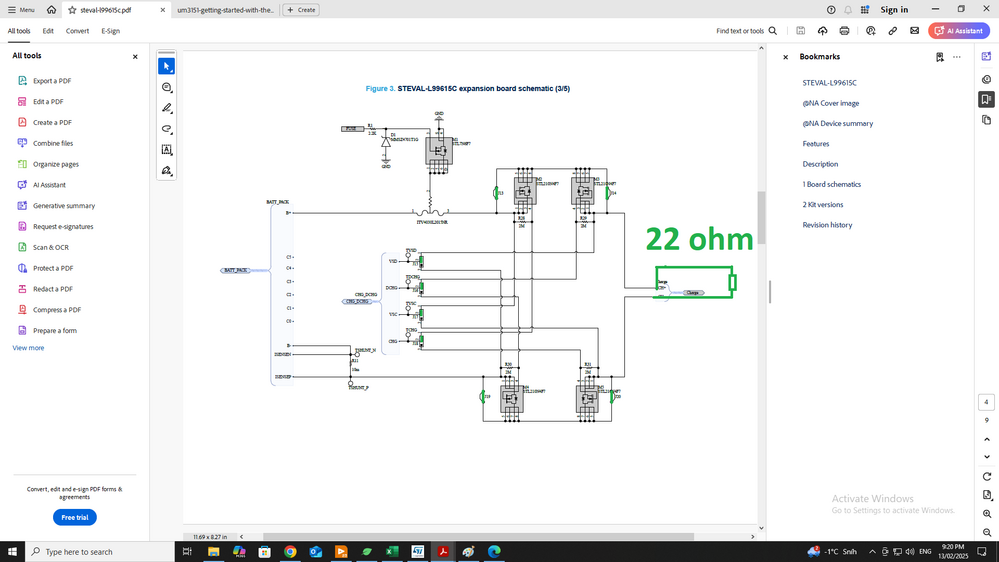Open the AI Assistant gradient button

click(x=958, y=31)
